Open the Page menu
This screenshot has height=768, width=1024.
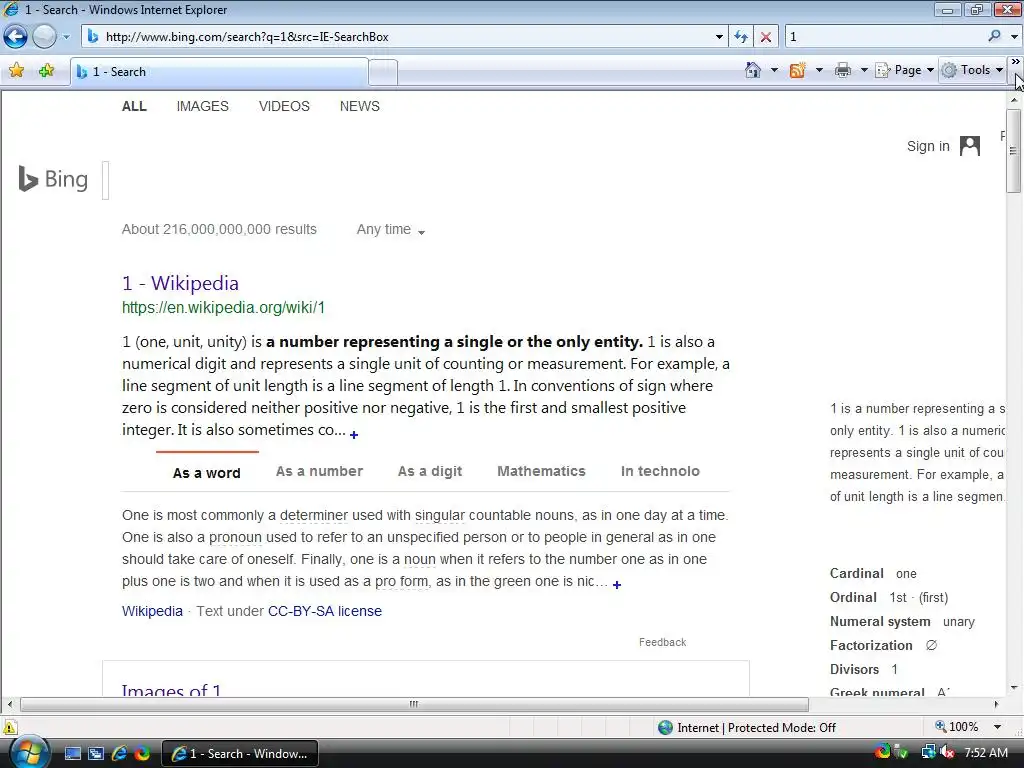pyautogui.click(x=904, y=70)
